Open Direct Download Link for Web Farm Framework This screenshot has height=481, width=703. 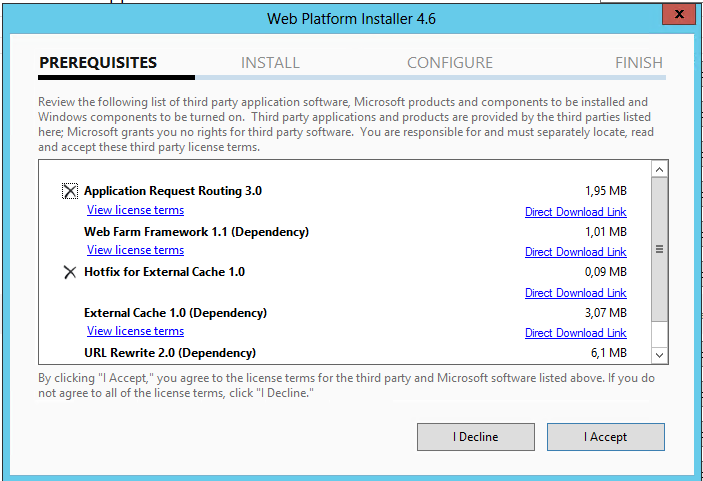coord(576,252)
